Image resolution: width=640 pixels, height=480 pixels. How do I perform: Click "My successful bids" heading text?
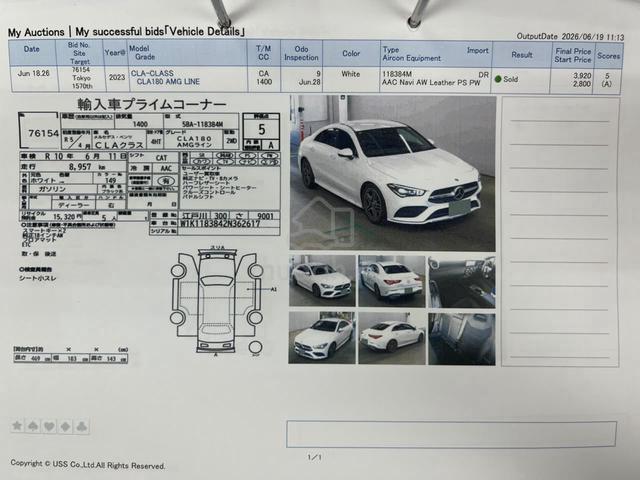[119, 32]
